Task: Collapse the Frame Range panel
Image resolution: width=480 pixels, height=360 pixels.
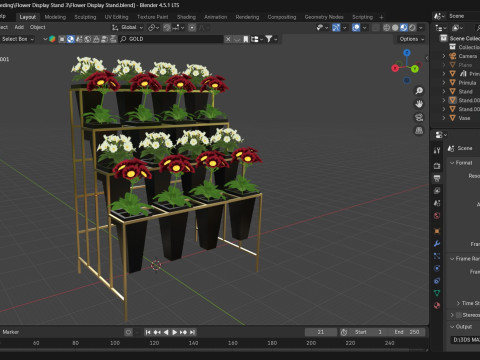Action: click(x=452, y=259)
